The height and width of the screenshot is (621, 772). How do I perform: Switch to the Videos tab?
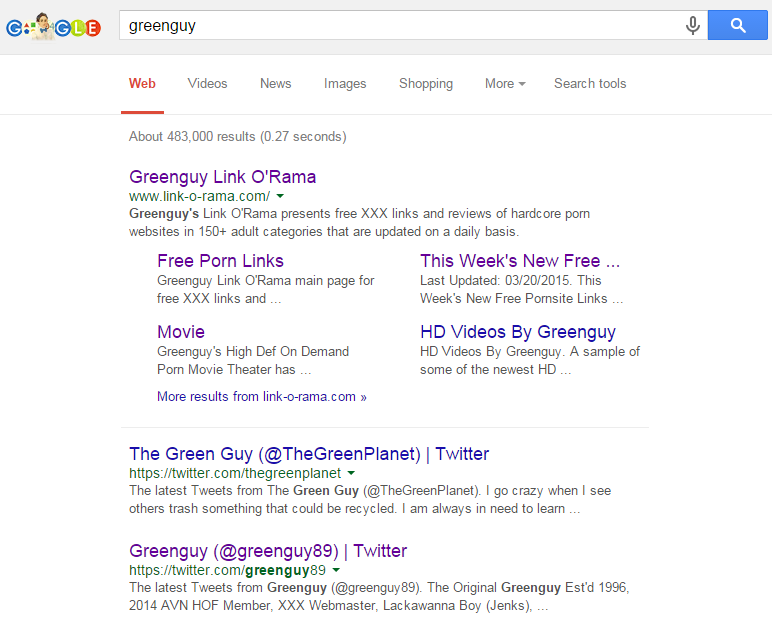207,84
